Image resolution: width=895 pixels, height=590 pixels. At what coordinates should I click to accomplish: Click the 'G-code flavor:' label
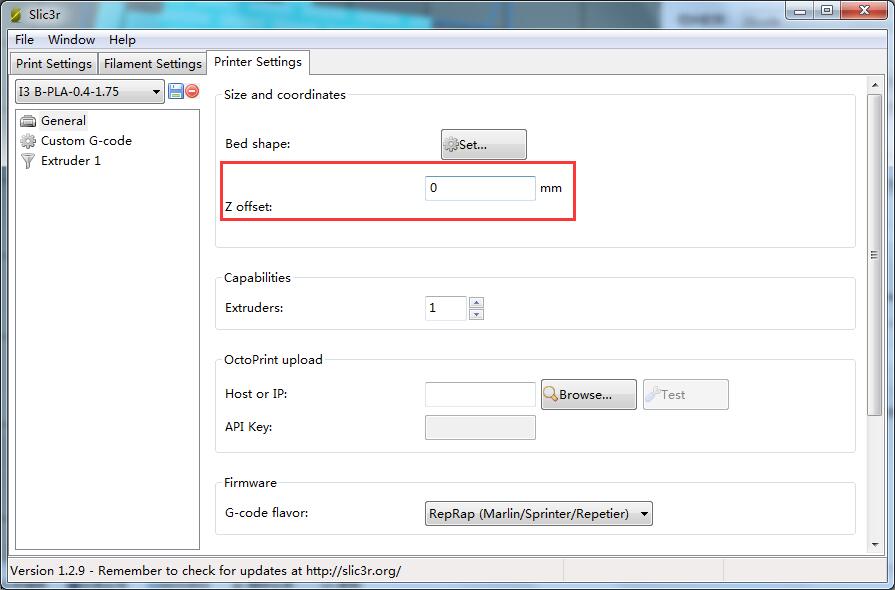point(267,513)
